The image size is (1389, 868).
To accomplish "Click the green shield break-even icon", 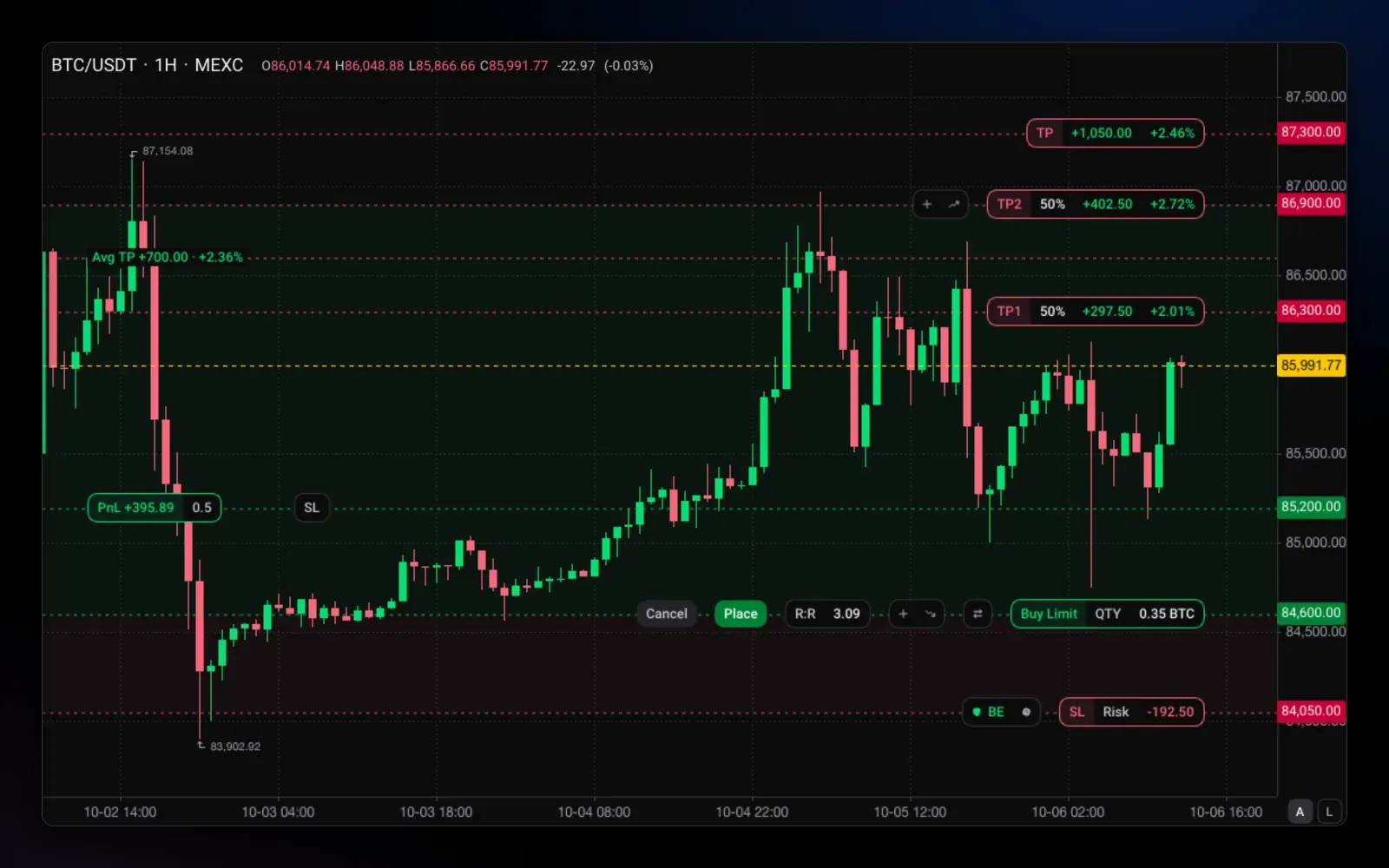I will pyautogui.click(x=977, y=713).
